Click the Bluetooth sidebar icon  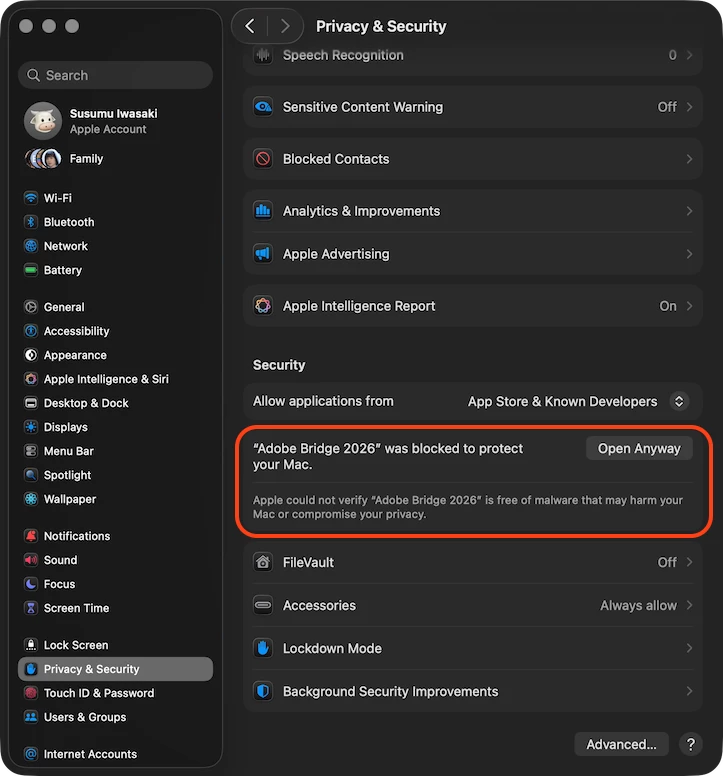coord(31,222)
